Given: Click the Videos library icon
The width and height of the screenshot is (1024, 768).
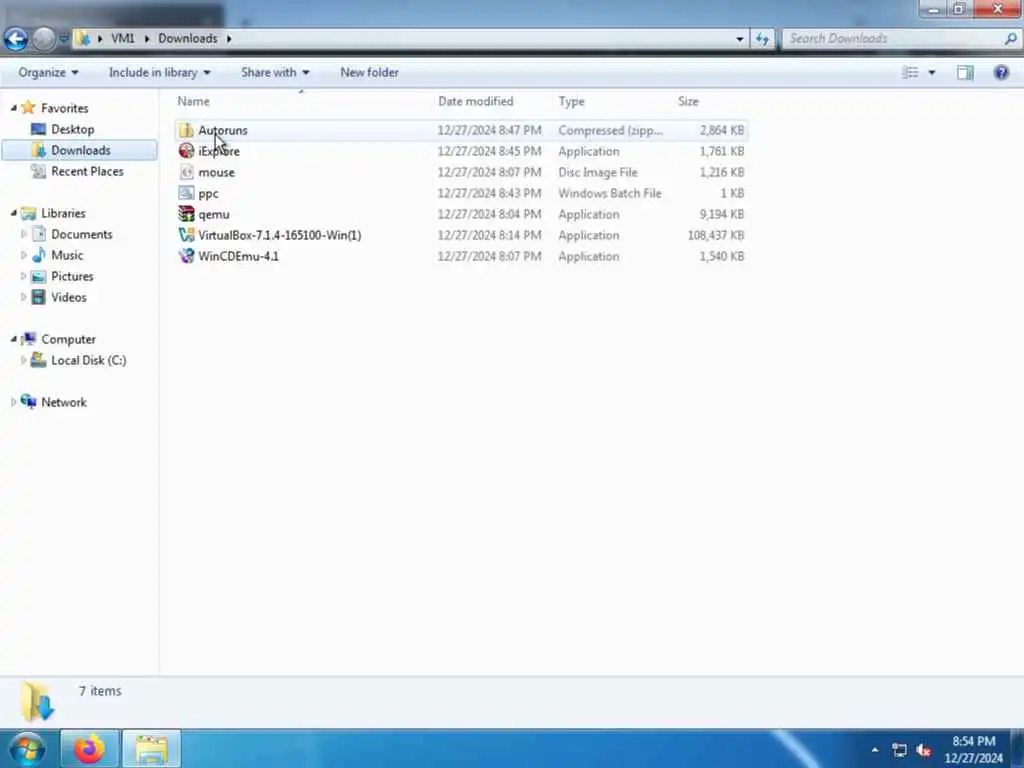Looking at the screenshot, I should coord(39,297).
